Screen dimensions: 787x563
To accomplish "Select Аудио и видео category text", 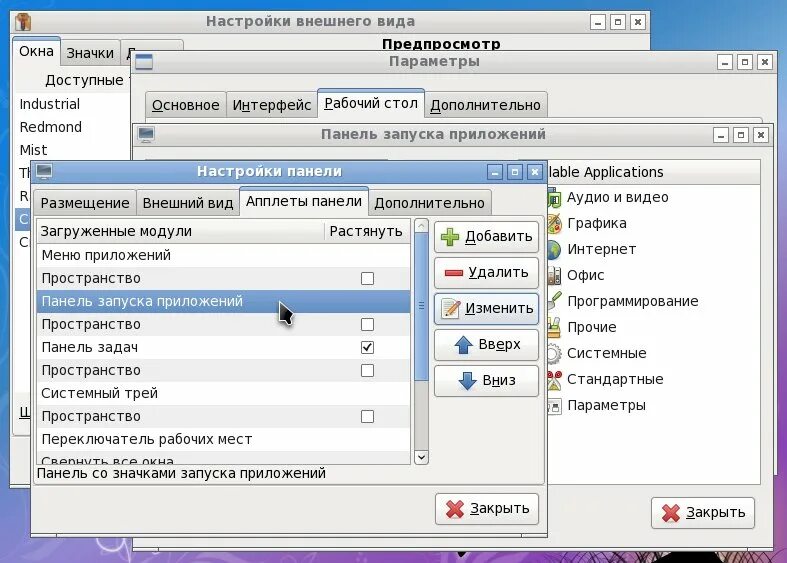I will click(617, 198).
